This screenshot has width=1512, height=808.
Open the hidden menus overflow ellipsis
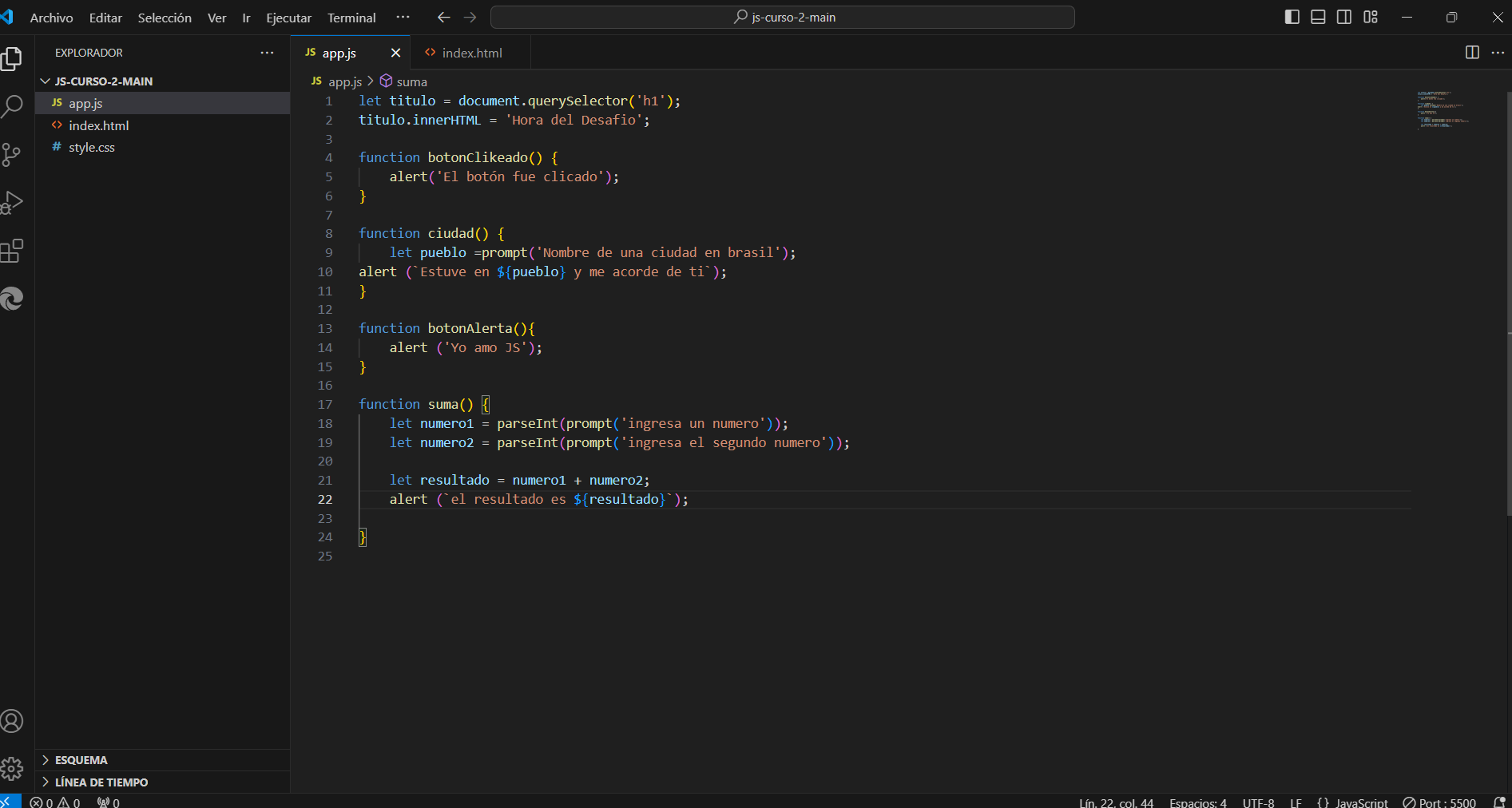pos(403,18)
